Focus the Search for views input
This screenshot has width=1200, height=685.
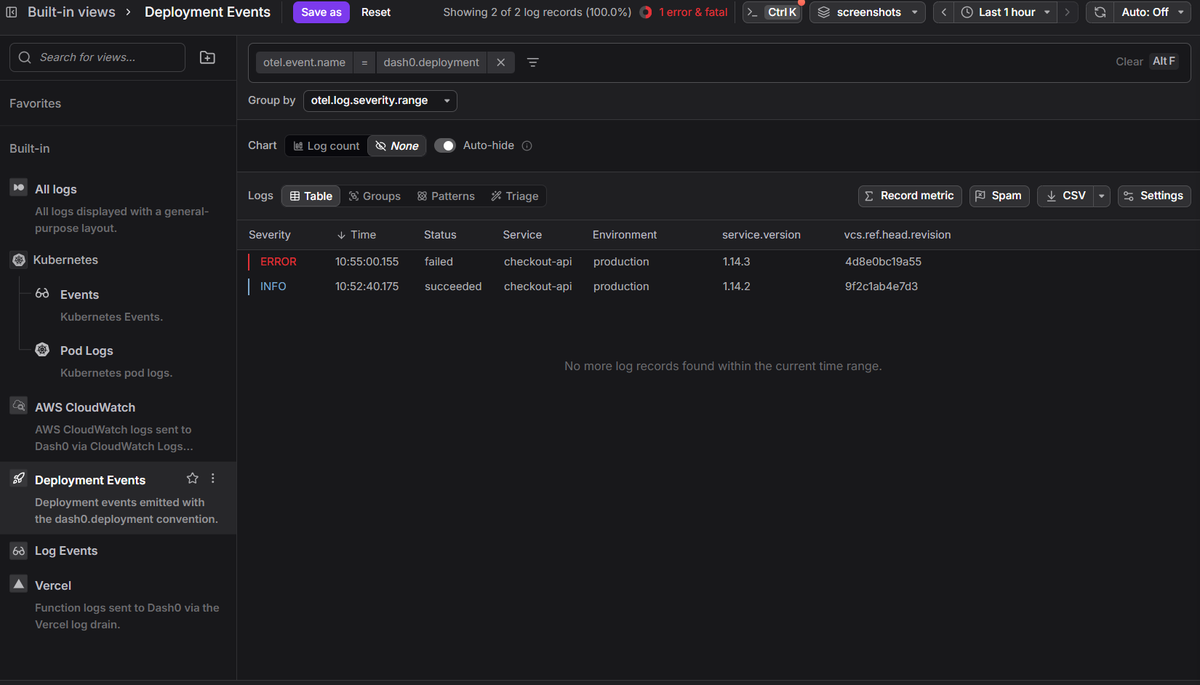(97, 57)
